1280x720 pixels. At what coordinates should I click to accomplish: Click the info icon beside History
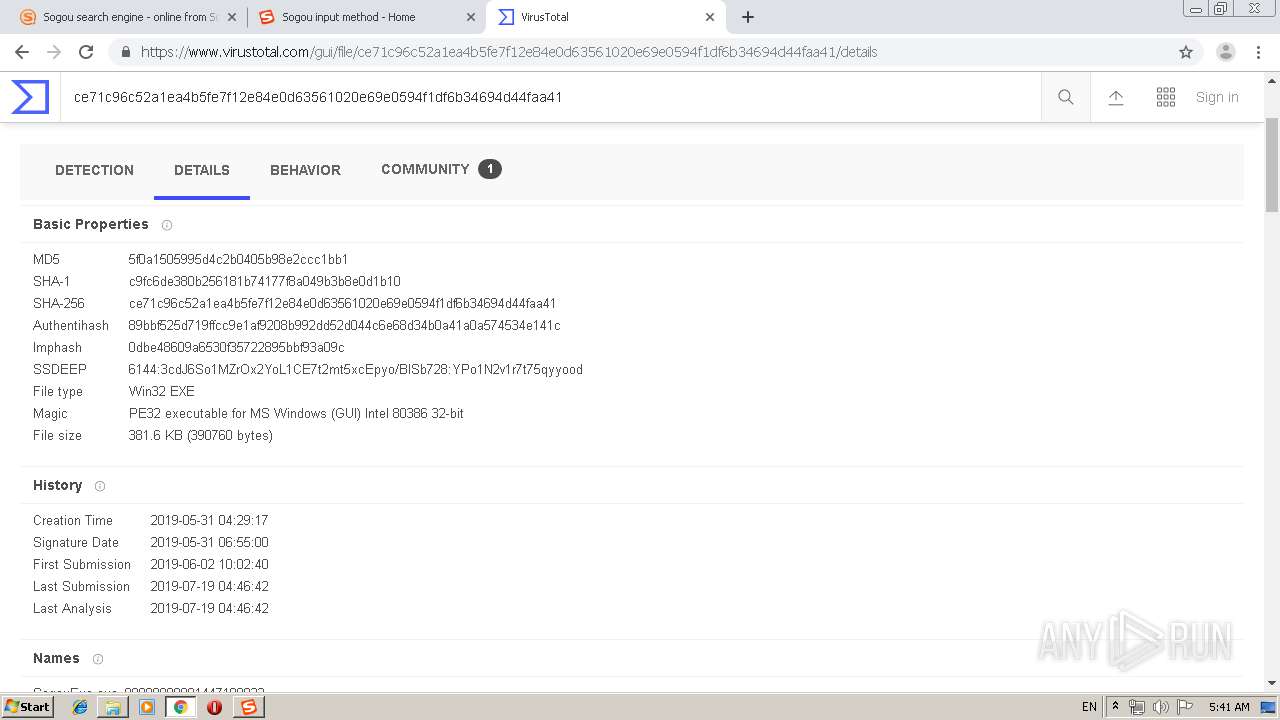(100, 486)
